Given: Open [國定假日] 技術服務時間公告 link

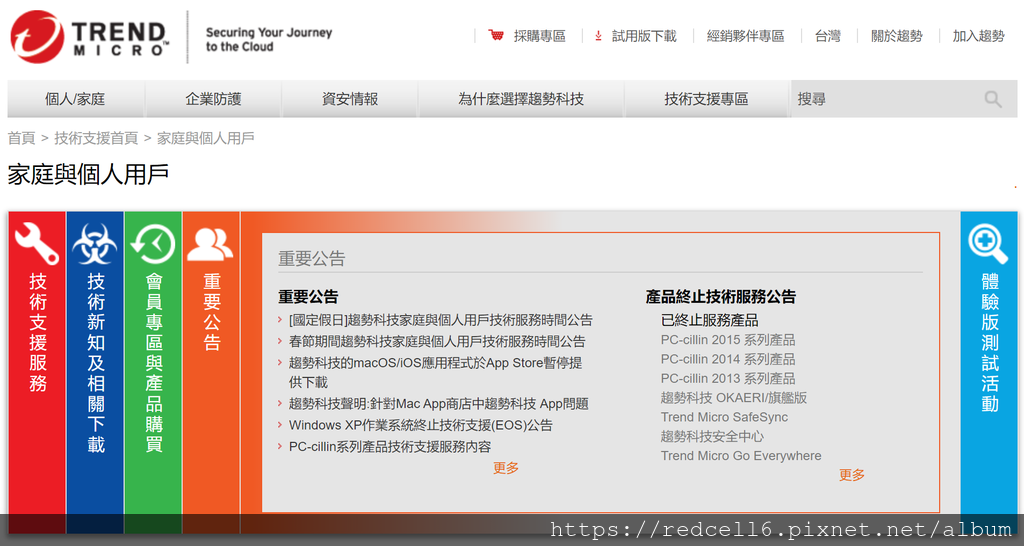Looking at the screenshot, I should (x=441, y=320).
